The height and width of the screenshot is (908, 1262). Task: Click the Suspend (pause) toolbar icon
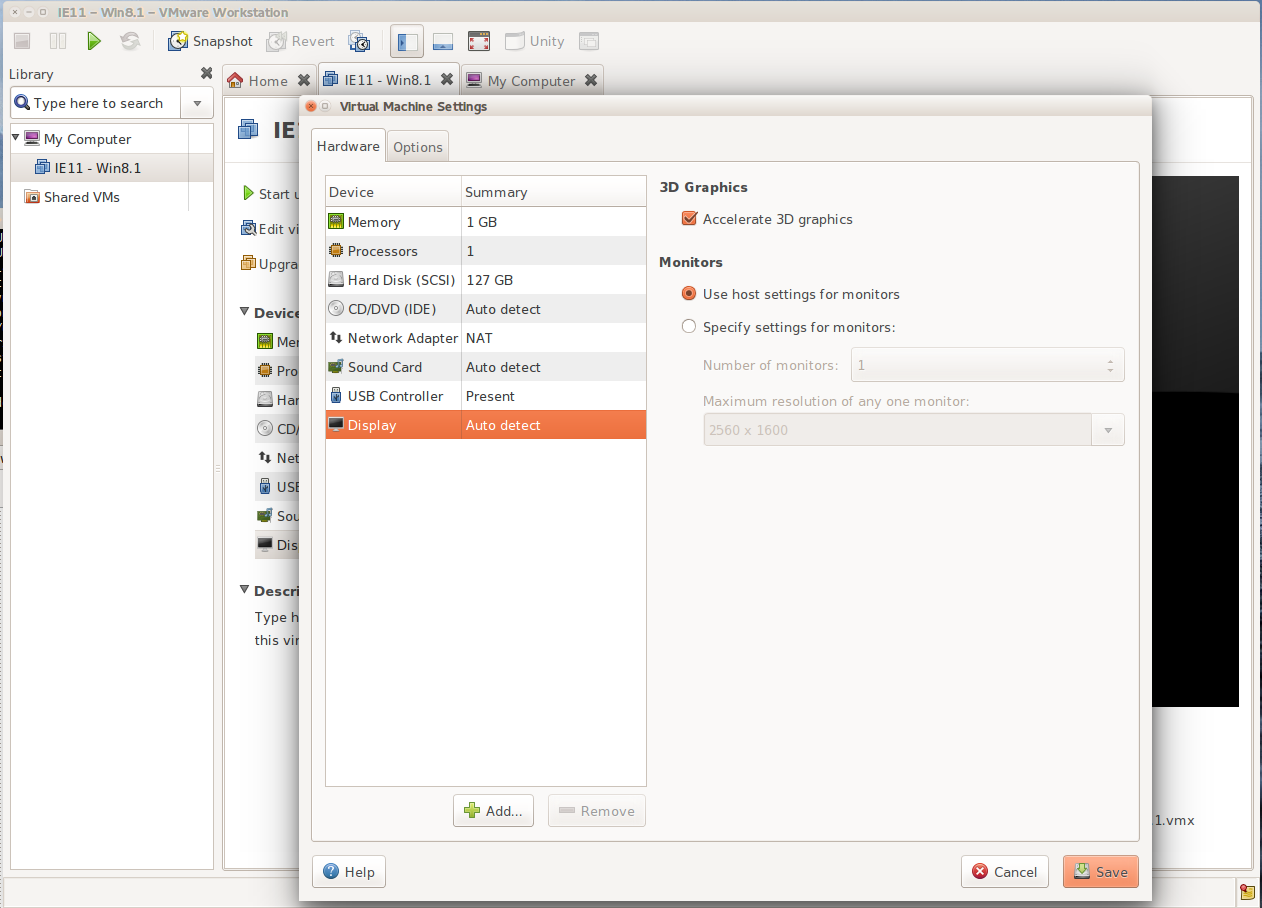click(58, 41)
